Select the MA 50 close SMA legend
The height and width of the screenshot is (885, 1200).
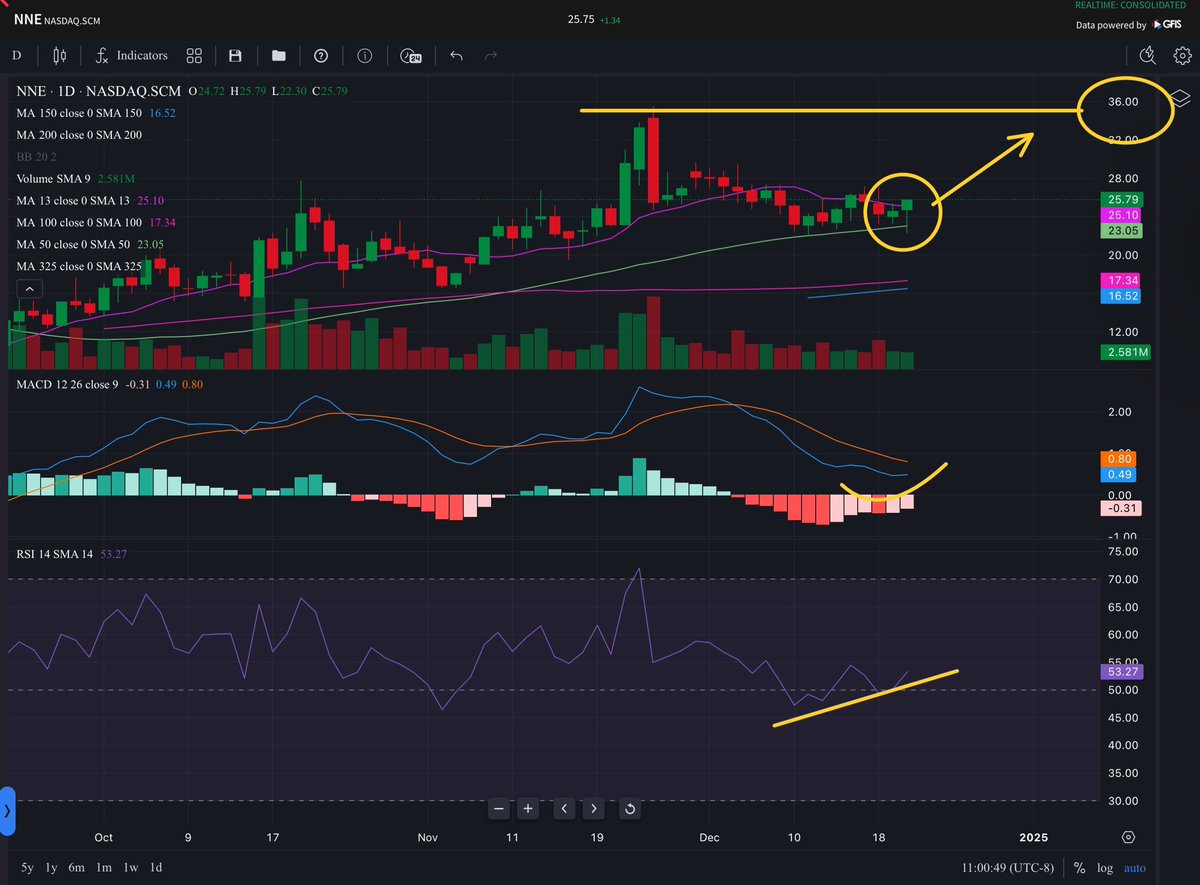point(89,245)
